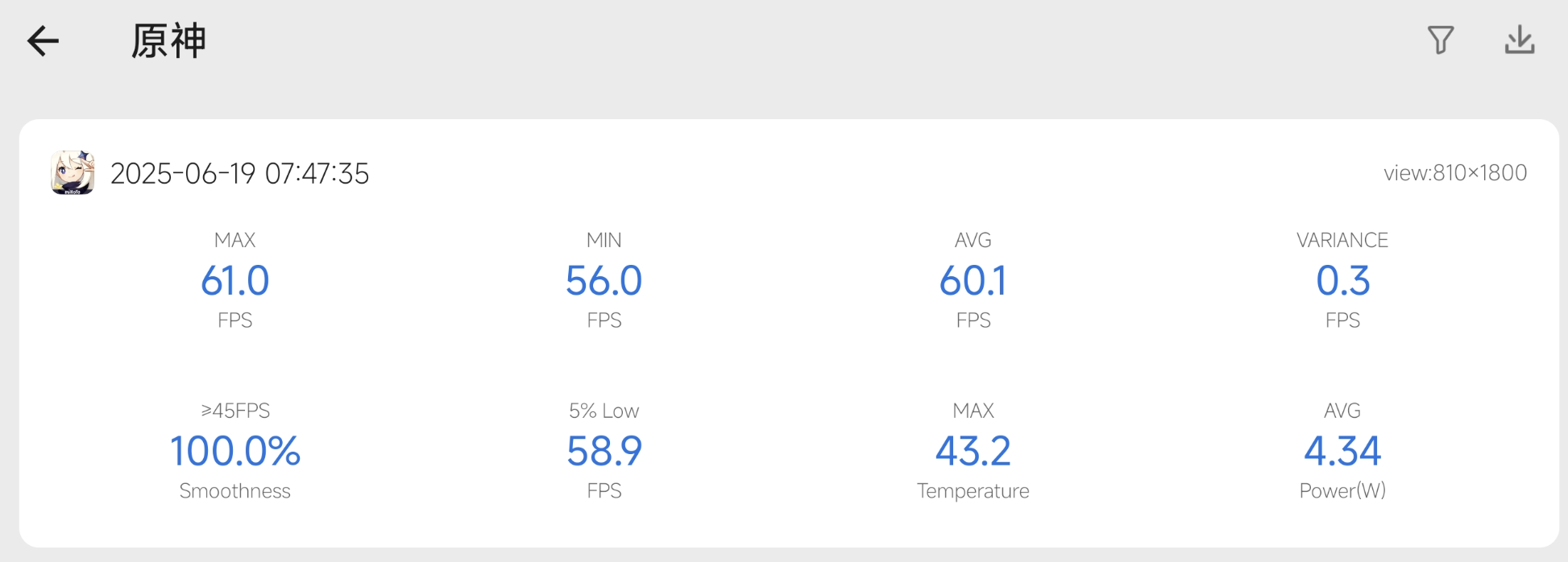Tap the Genshin Impact game icon

coord(73,173)
